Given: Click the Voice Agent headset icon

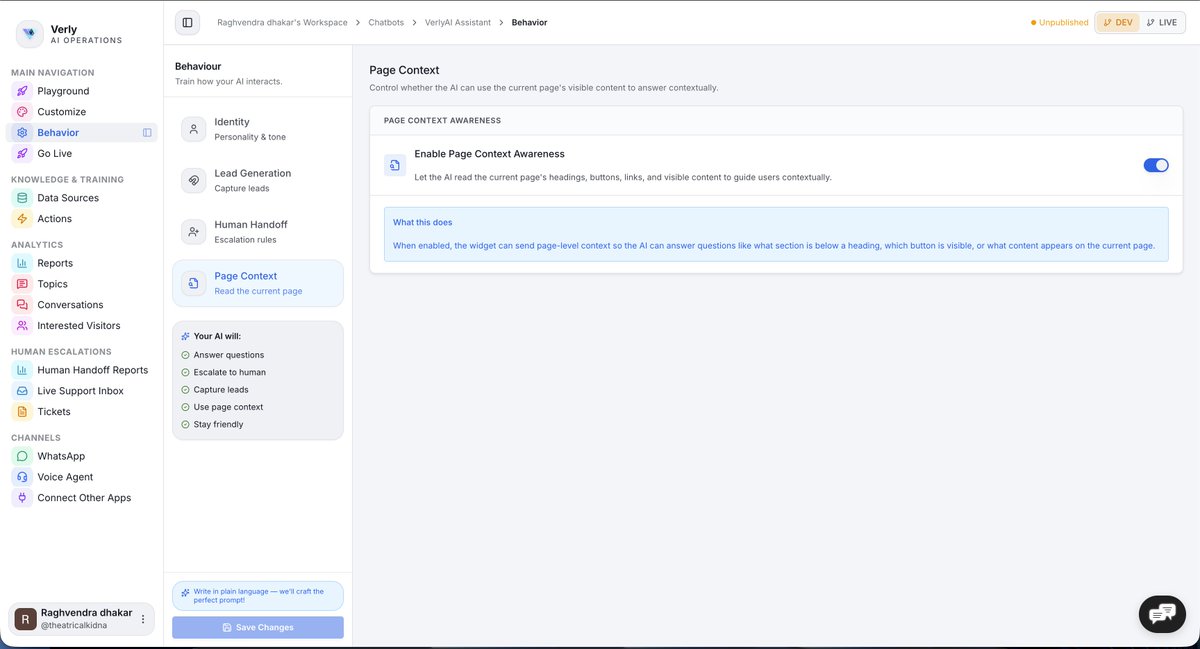Looking at the screenshot, I should coord(21,477).
